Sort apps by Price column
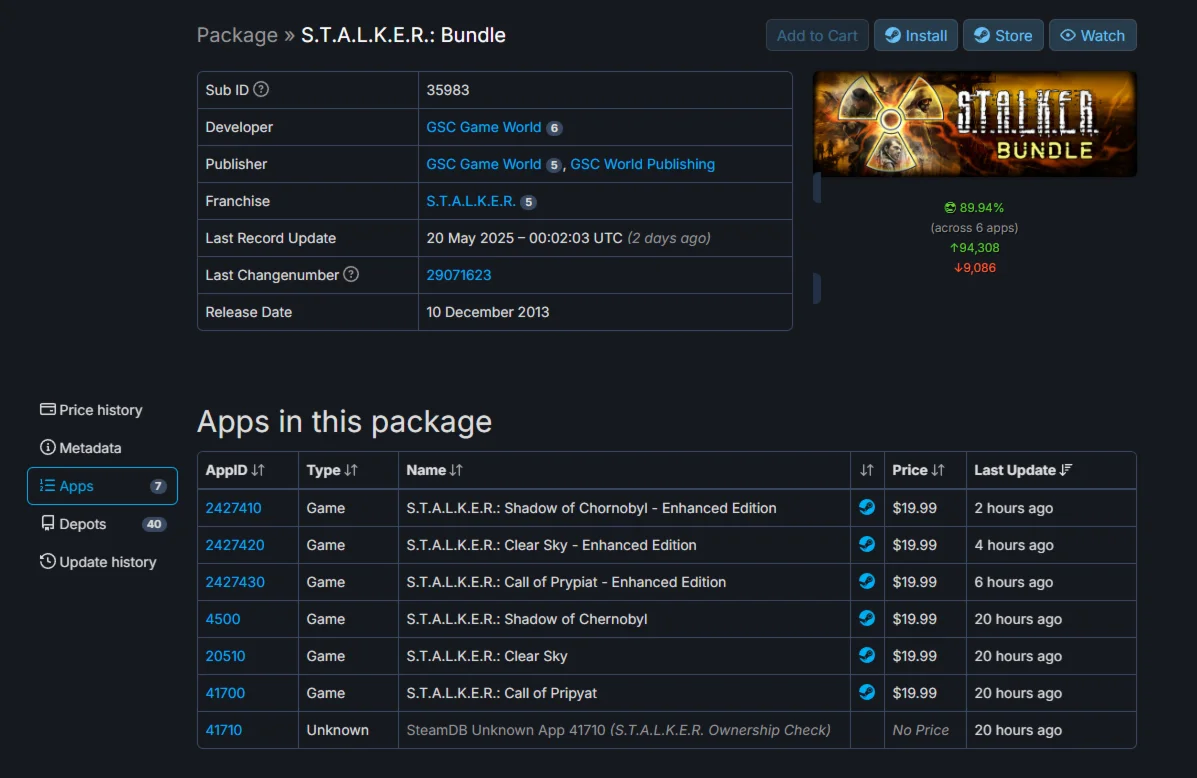The width and height of the screenshot is (1197, 778). point(918,470)
